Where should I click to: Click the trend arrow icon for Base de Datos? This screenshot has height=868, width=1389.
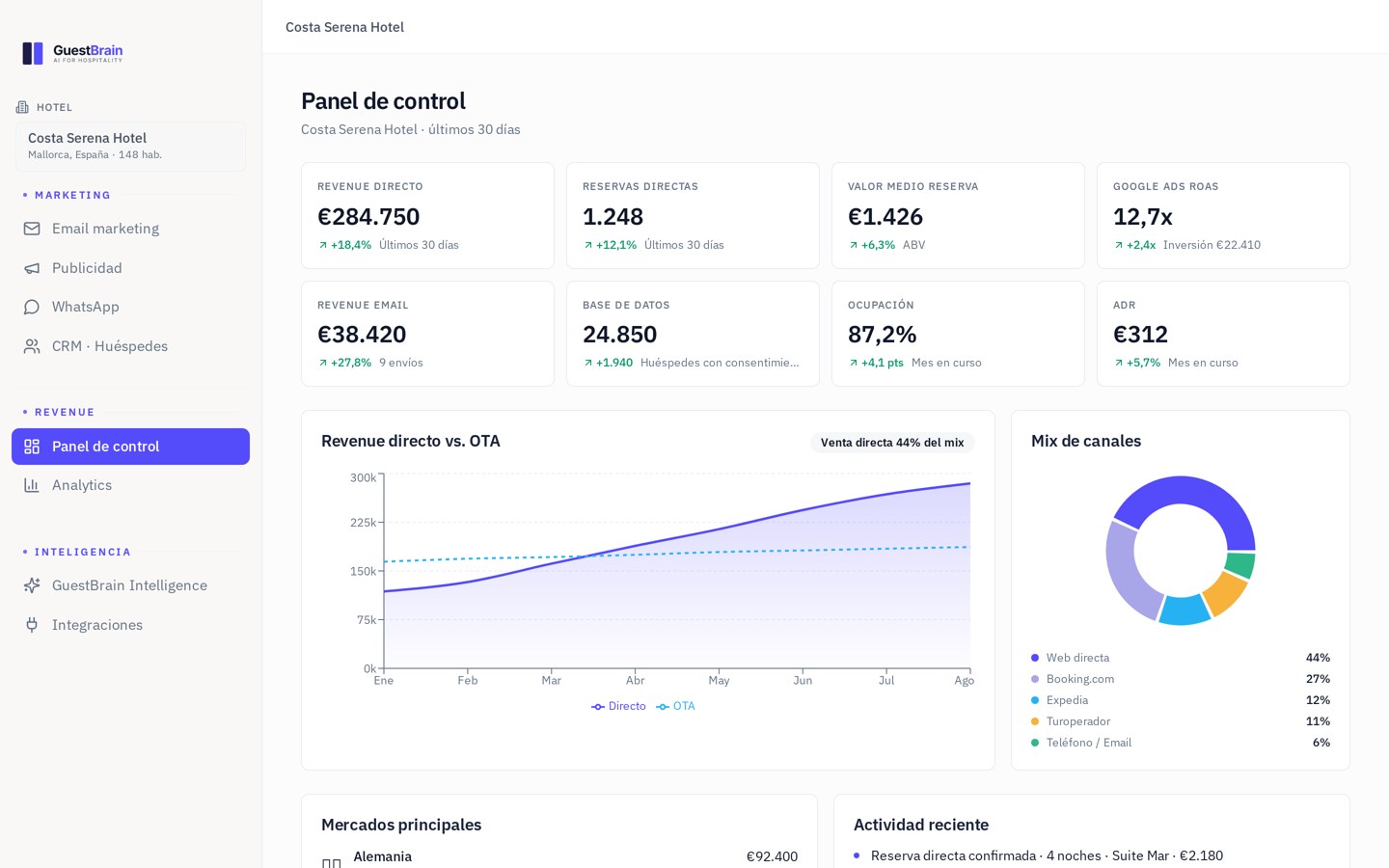pyautogui.click(x=588, y=363)
